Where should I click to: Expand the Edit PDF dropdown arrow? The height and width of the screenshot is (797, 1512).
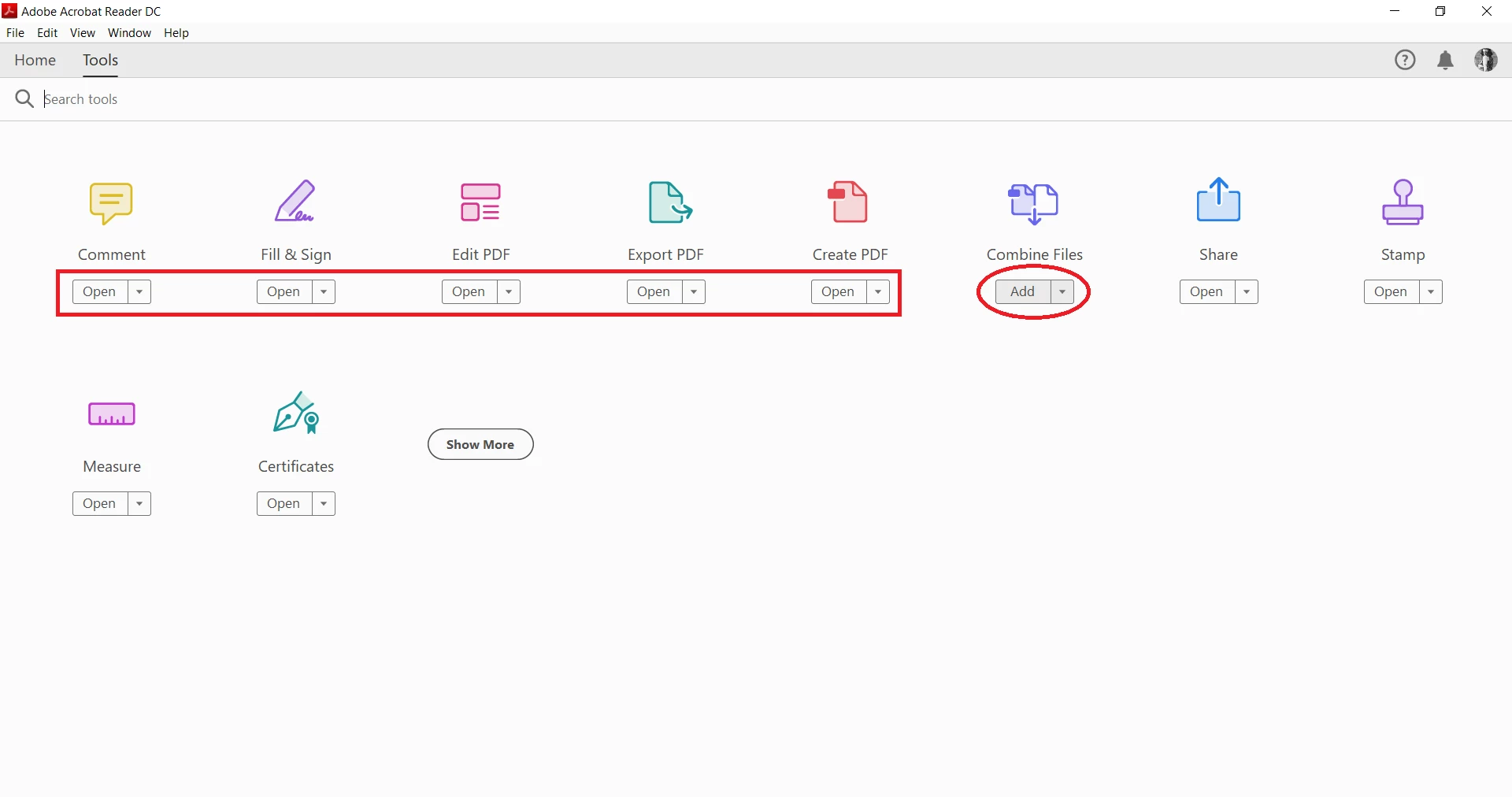[509, 291]
